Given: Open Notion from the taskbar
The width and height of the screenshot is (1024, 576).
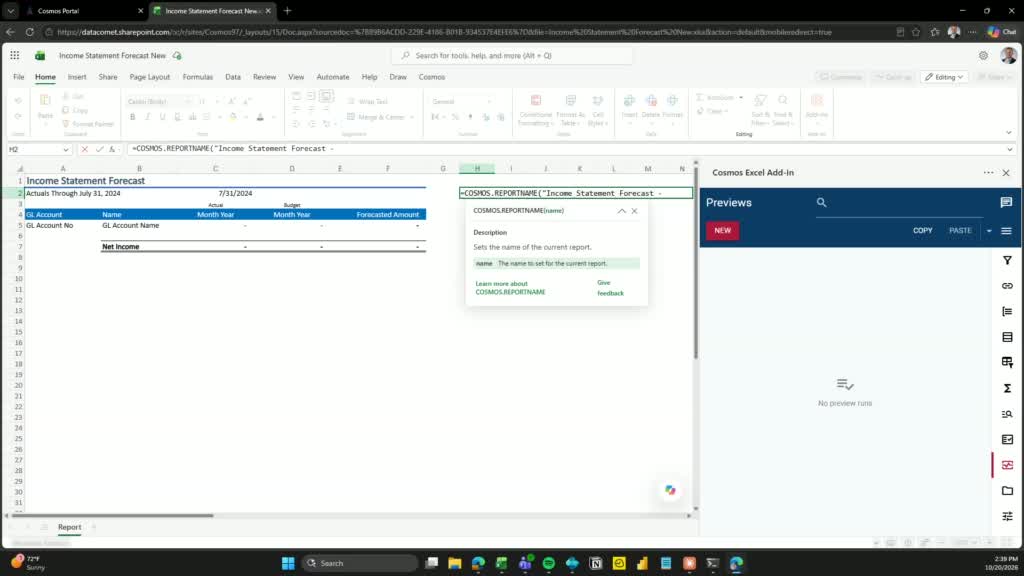Looking at the screenshot, I should pyautogui.click(x=596, y=563).
